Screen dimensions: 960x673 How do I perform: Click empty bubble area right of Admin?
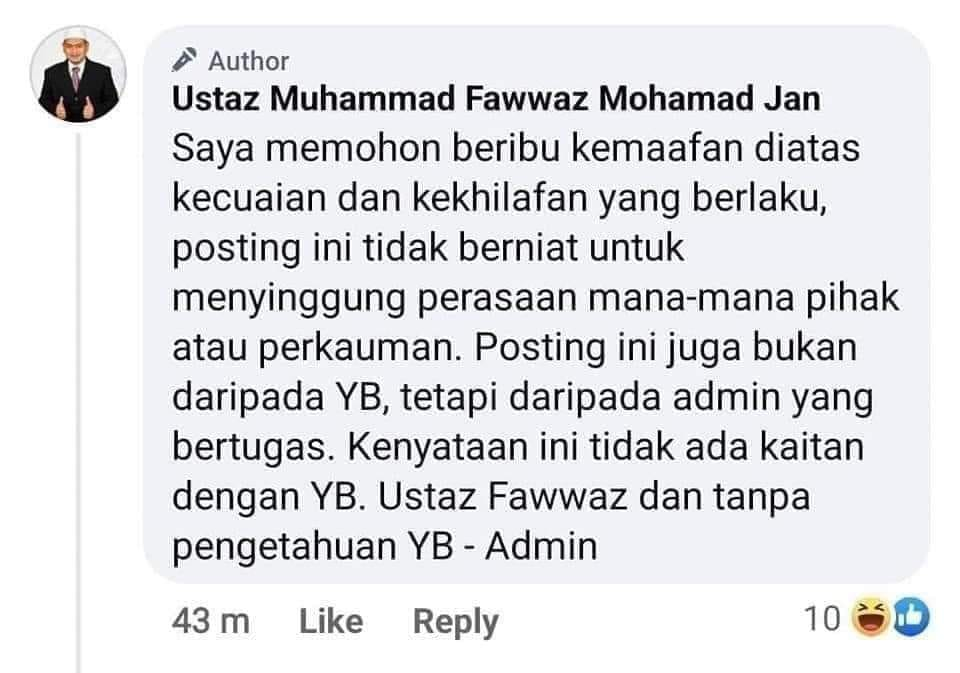[759, 547]
